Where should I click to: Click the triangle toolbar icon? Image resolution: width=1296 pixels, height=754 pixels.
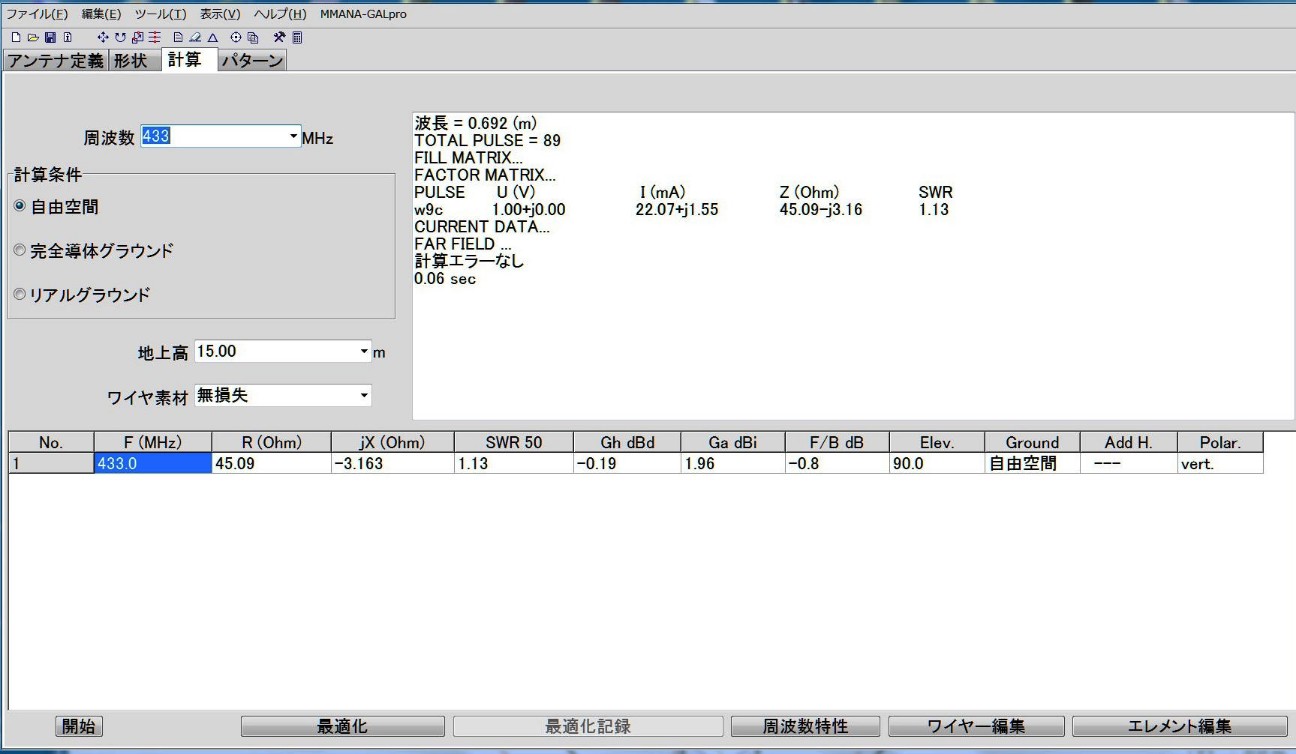(x=213, y=38)
